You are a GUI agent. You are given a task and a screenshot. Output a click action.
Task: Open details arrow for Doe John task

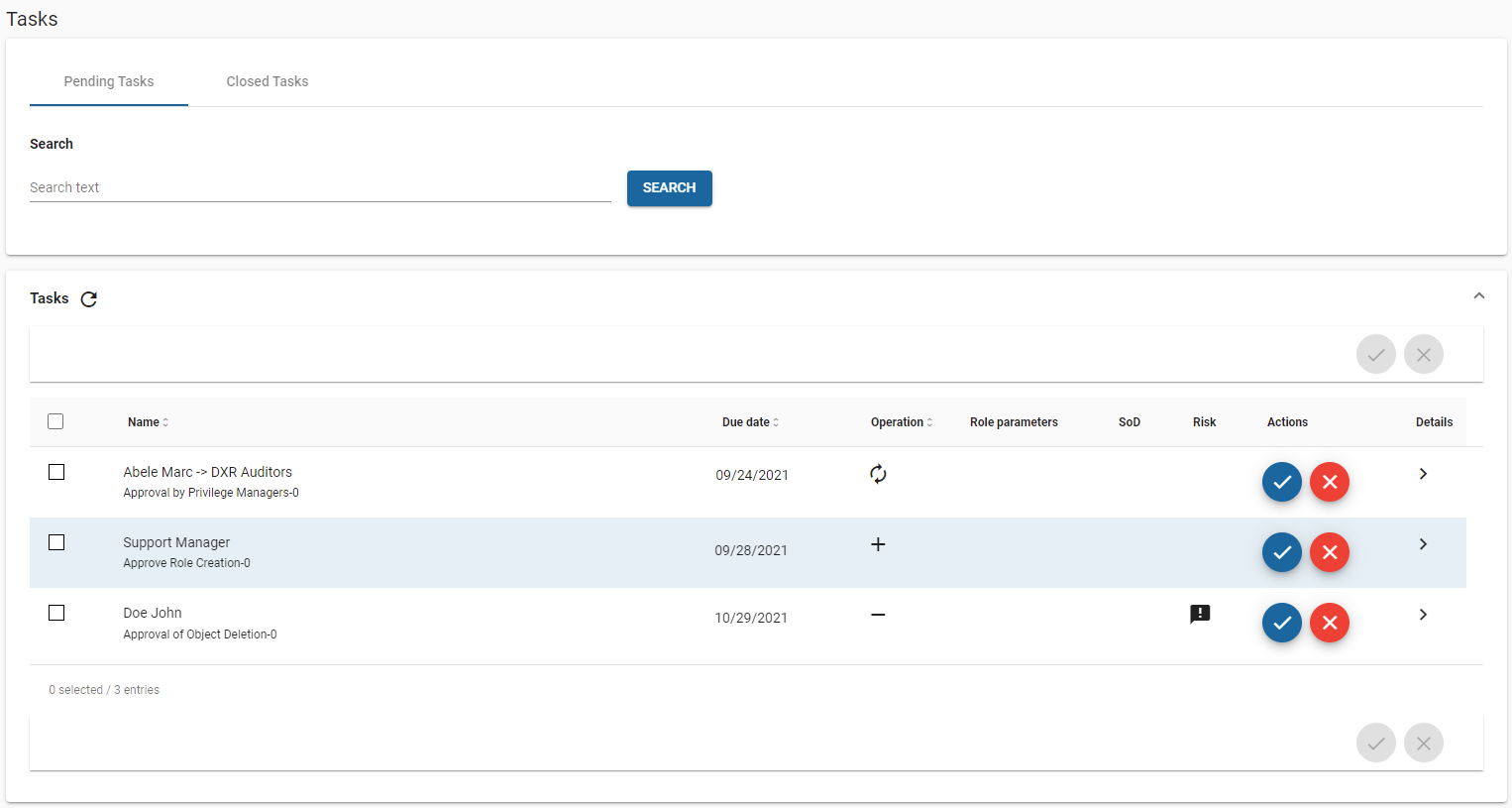[1423, 615]
